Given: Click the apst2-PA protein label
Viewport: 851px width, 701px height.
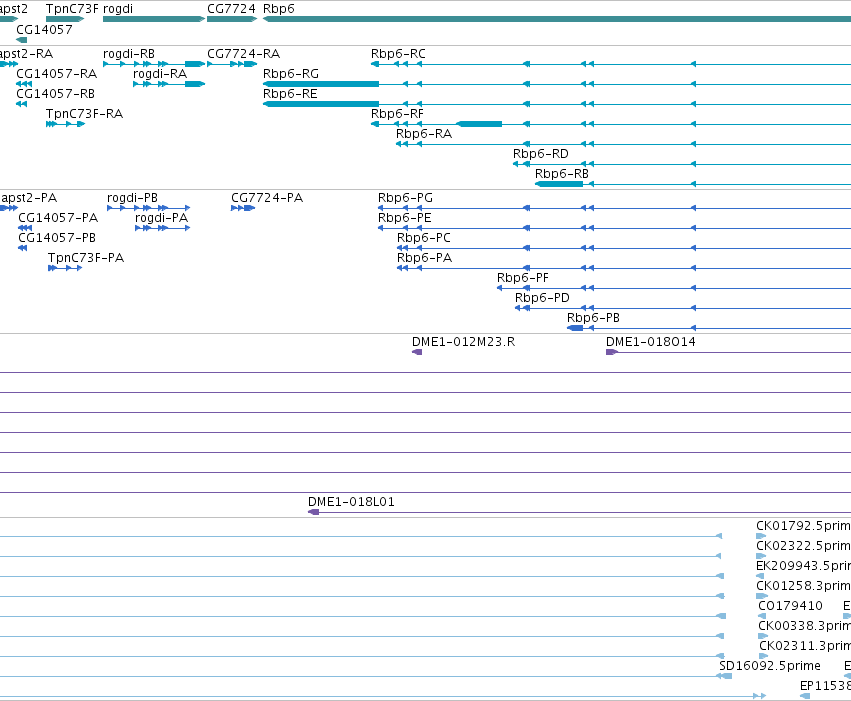Looking at the screenshot, I should click(28, 198).
